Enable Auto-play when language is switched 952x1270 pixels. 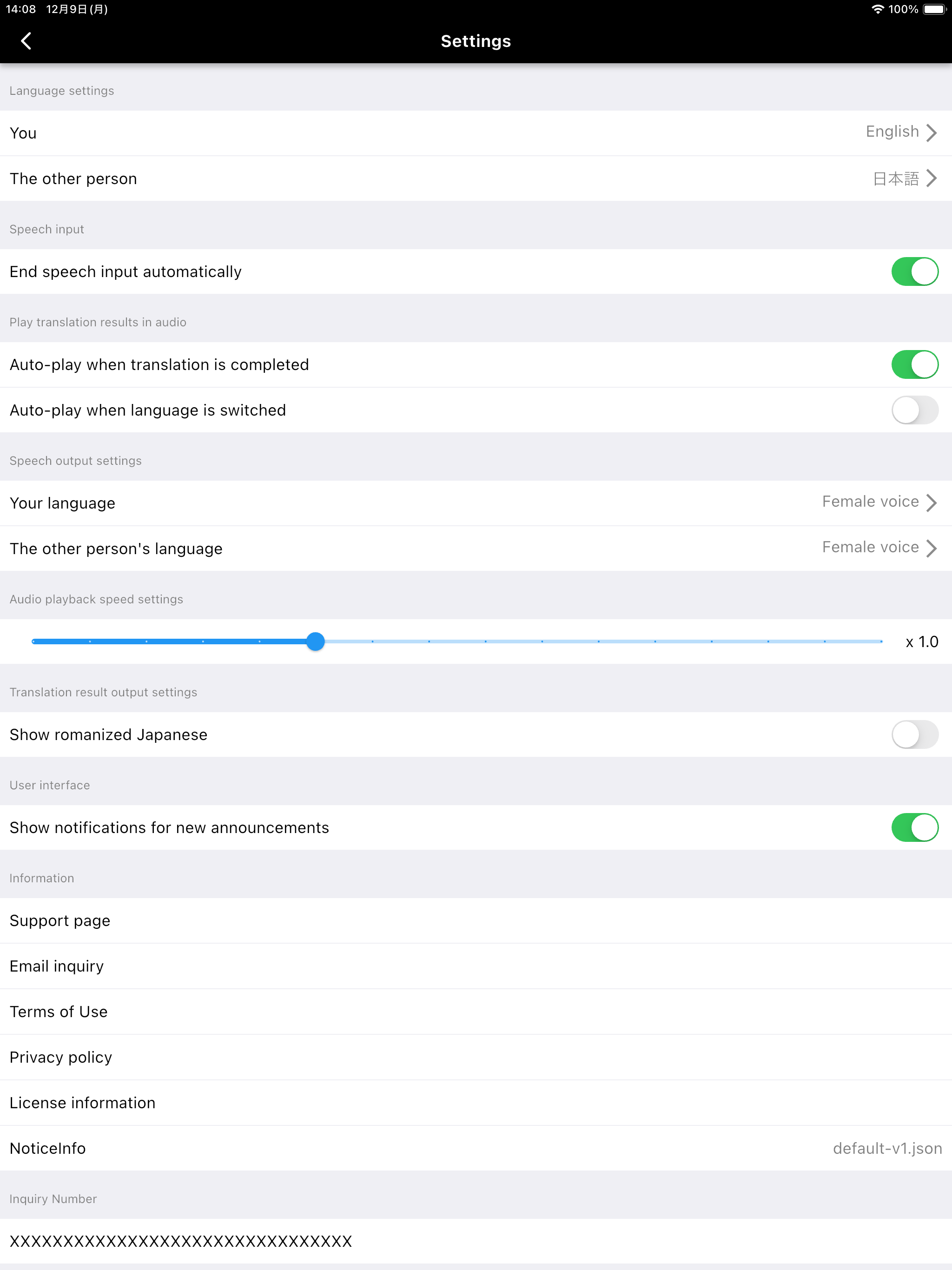click(x=915, y=410)
